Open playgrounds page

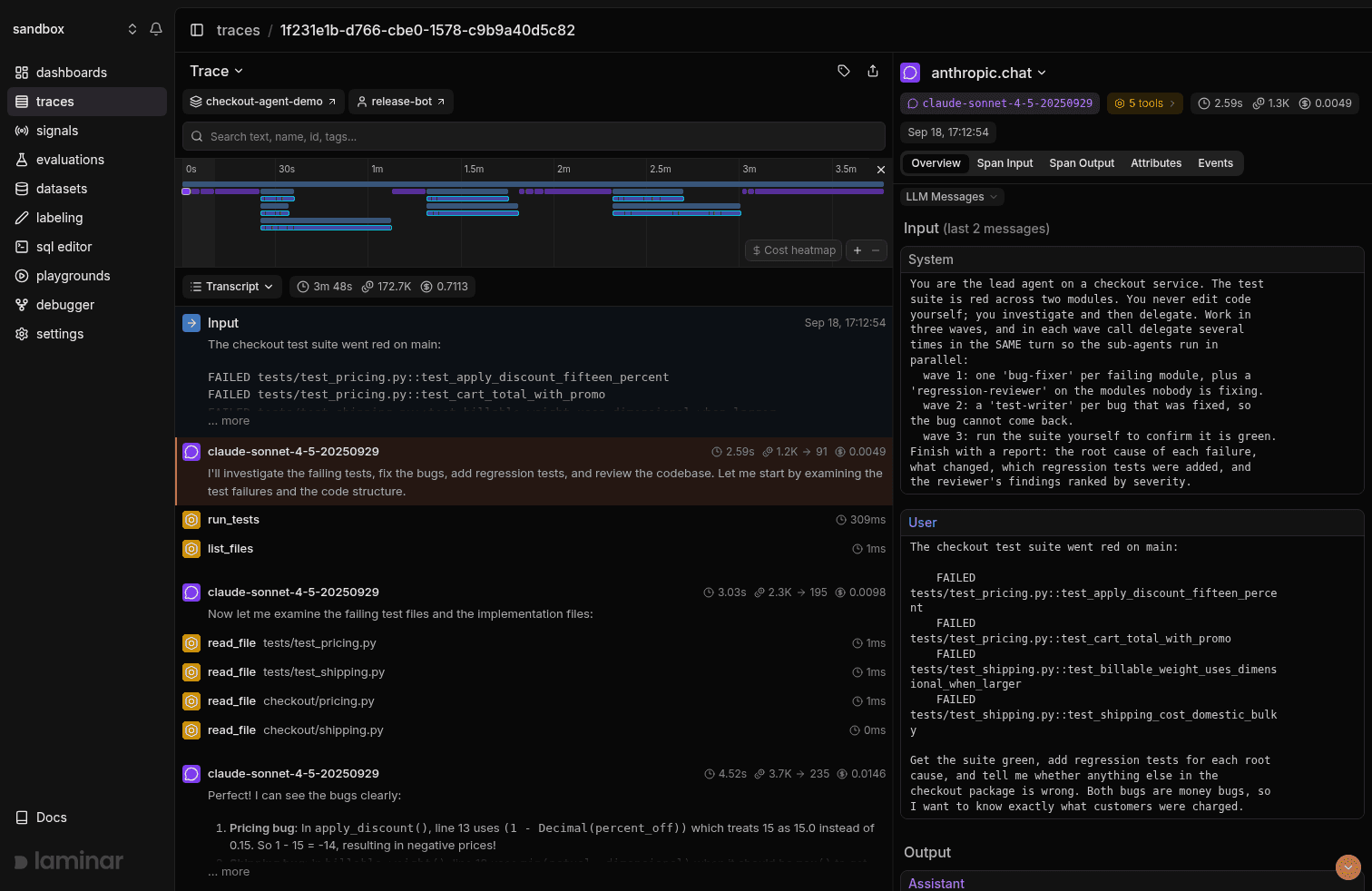pyautogui.click(x=87, y=276)
